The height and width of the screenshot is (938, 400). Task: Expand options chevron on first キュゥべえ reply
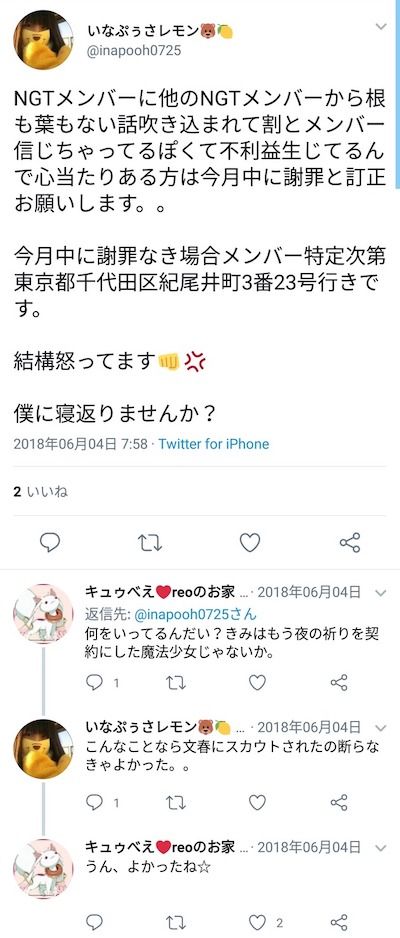pyautogui.click(x=381, y=593)
